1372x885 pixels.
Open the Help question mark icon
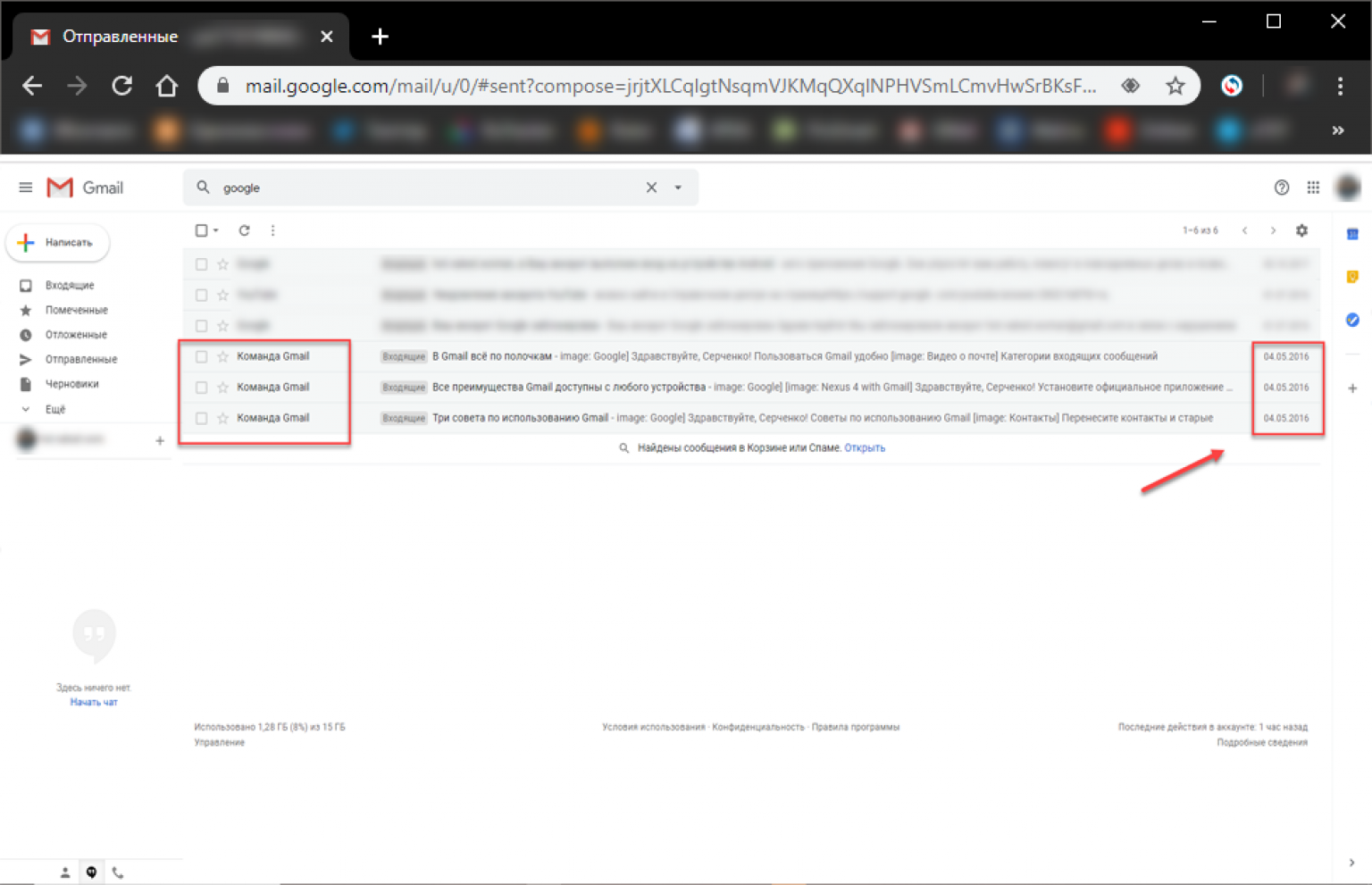coord(1282,188)
